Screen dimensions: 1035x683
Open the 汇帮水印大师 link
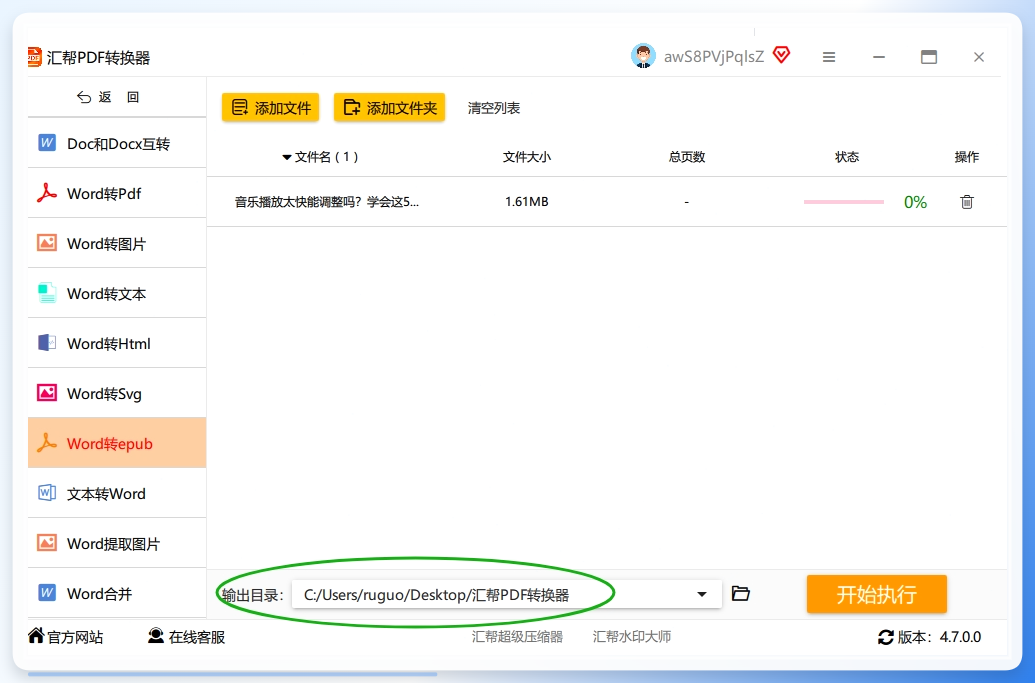pyautogui.click(x=632, y=637)
